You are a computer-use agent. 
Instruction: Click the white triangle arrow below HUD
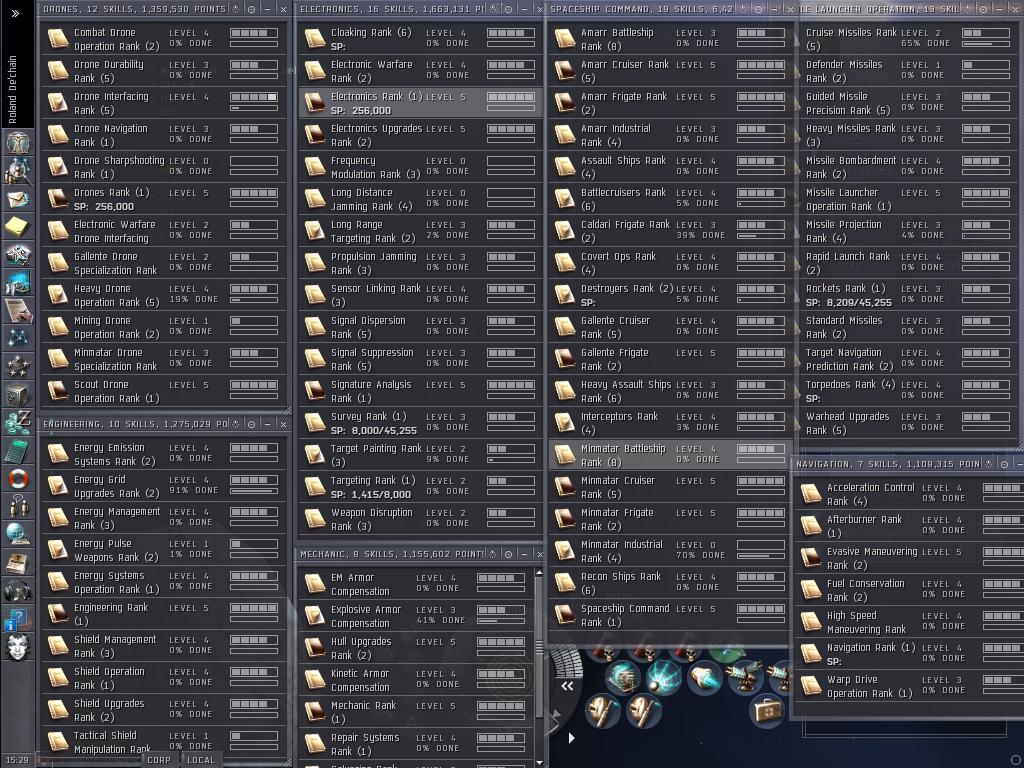571,738
